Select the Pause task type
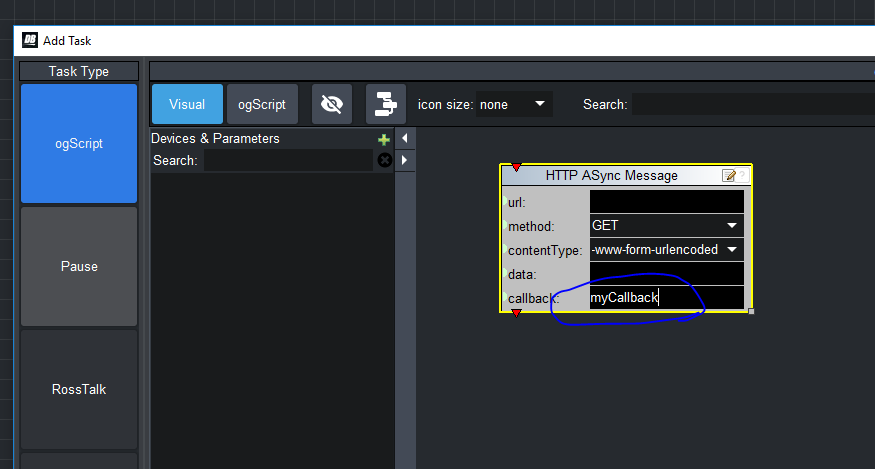The width and height of the screenshot is (875, 469). click(79, 266)
